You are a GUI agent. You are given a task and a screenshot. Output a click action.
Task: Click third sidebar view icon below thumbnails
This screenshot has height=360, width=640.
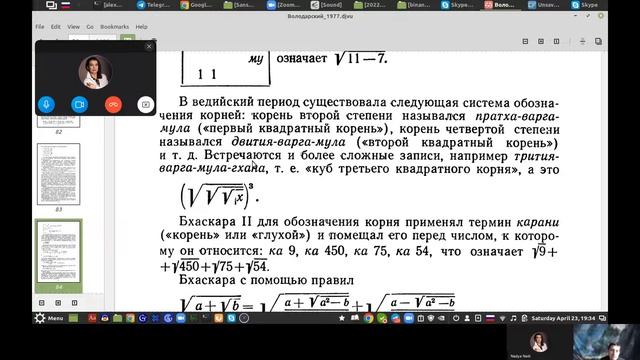[74, 303]
